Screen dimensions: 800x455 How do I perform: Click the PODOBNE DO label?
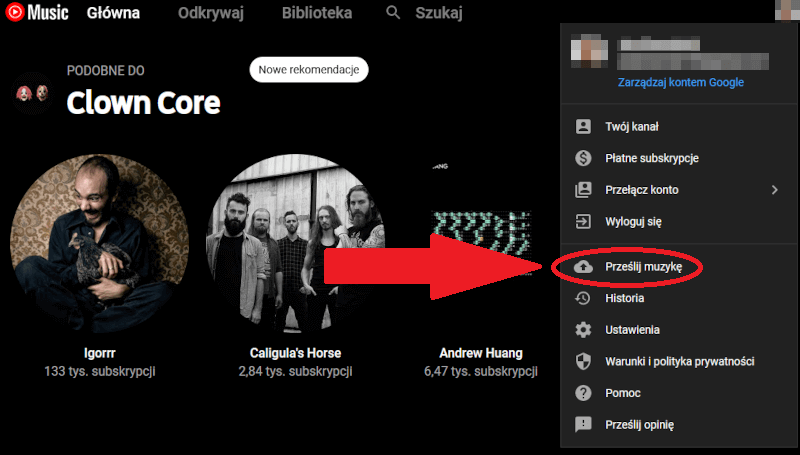click(106, 70)
